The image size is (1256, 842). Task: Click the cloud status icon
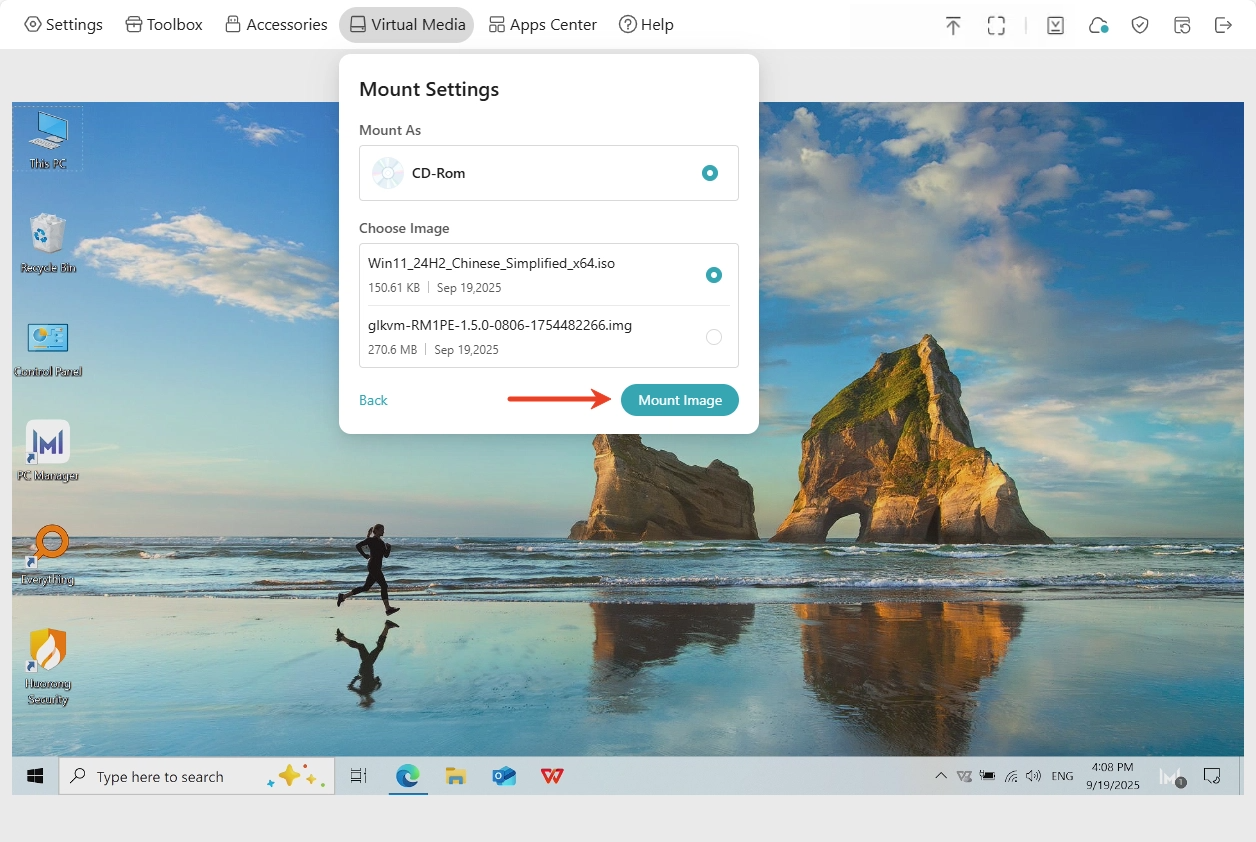1098,25
